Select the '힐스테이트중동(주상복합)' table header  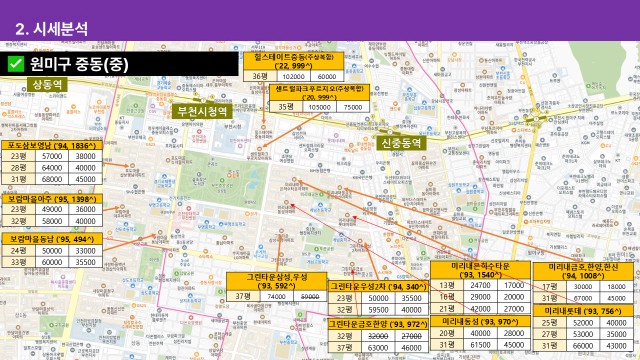pos(293,61)
